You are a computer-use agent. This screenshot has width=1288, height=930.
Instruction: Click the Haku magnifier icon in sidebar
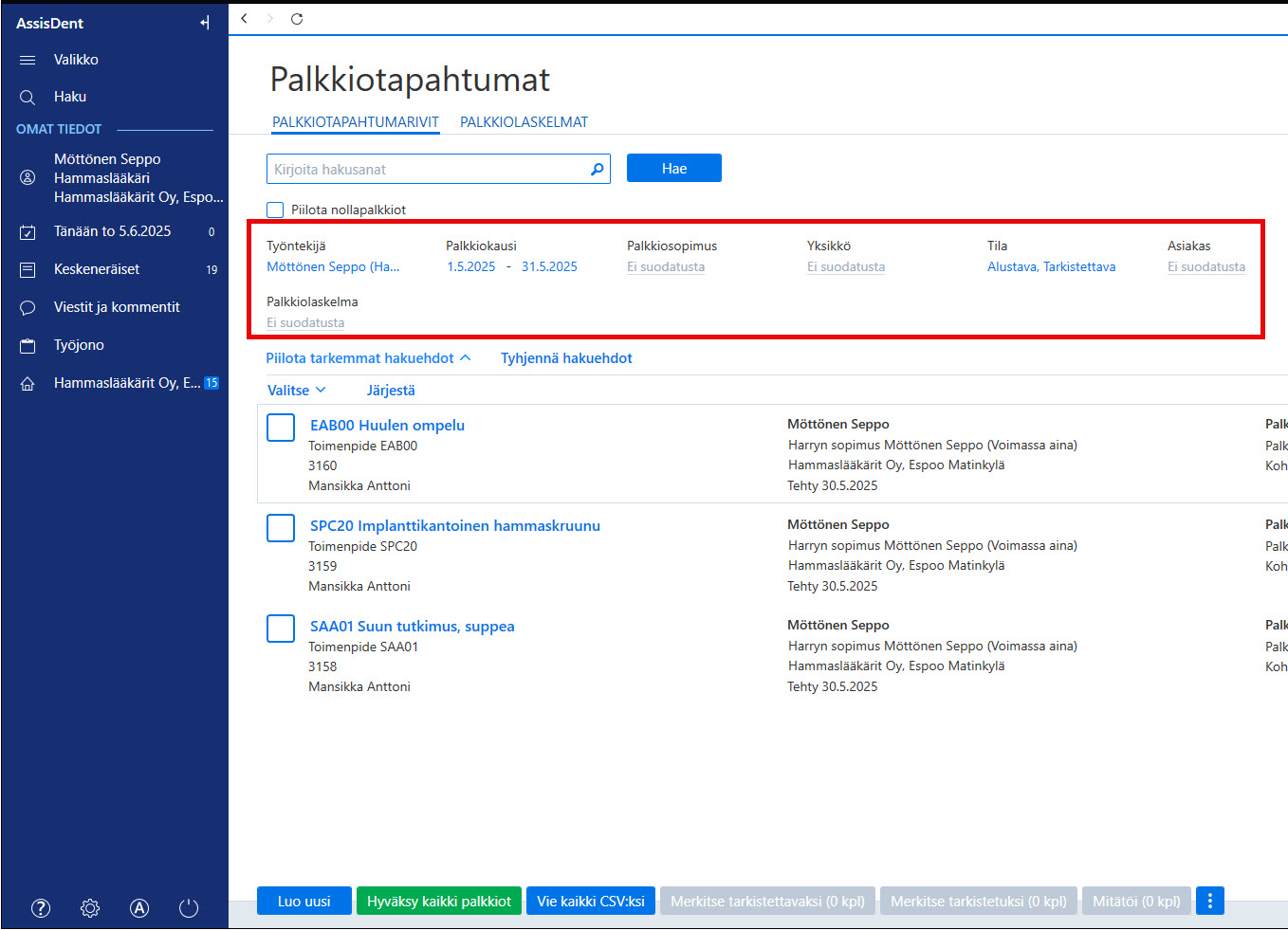coord(28,97)
